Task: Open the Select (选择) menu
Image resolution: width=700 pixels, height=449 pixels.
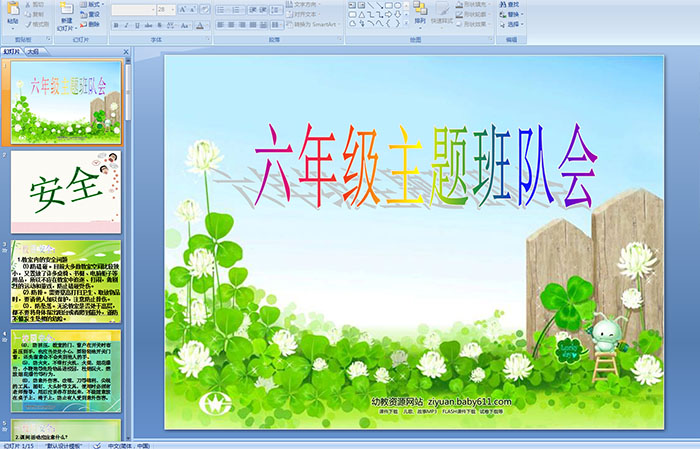Action: coord(512,24)
